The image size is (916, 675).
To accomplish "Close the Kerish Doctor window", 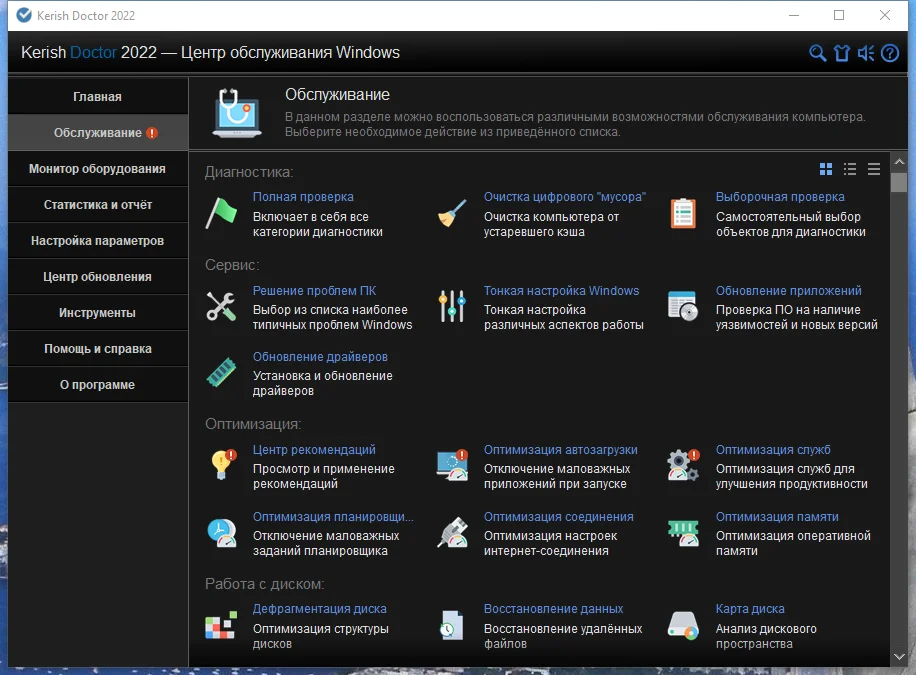I will point(884,15).
